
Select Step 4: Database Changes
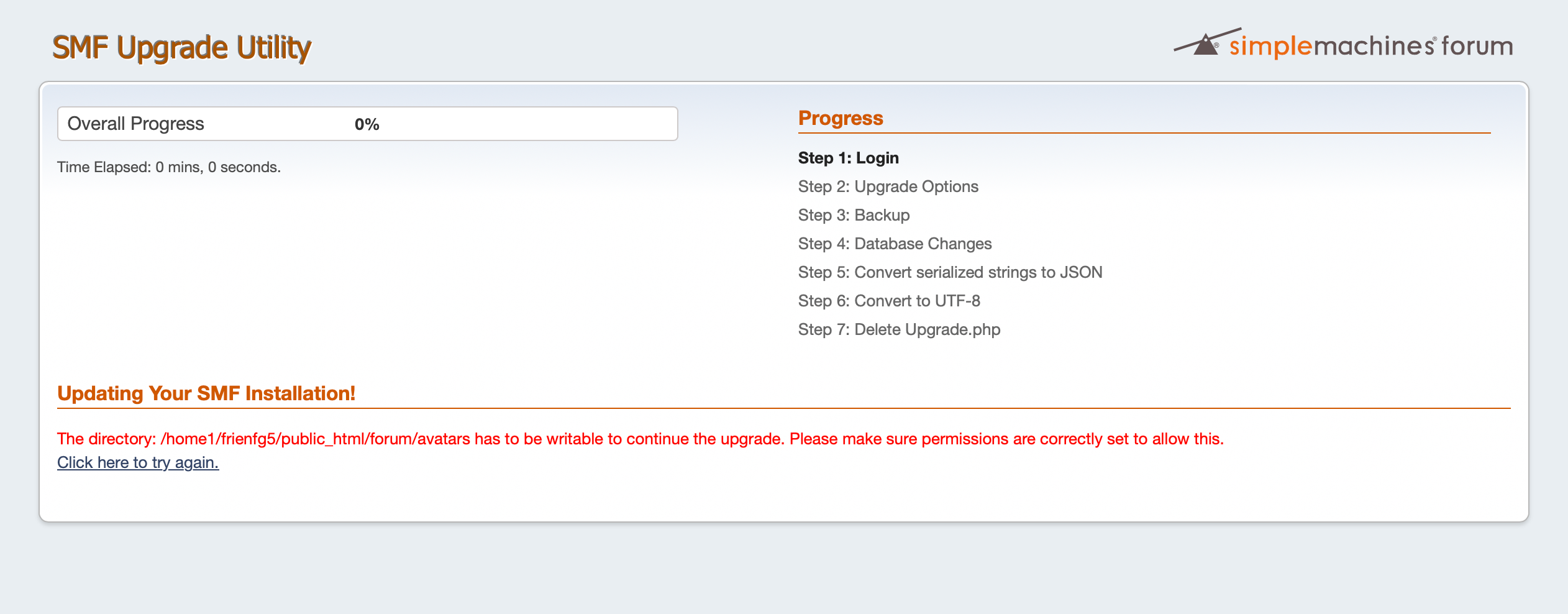895,244
